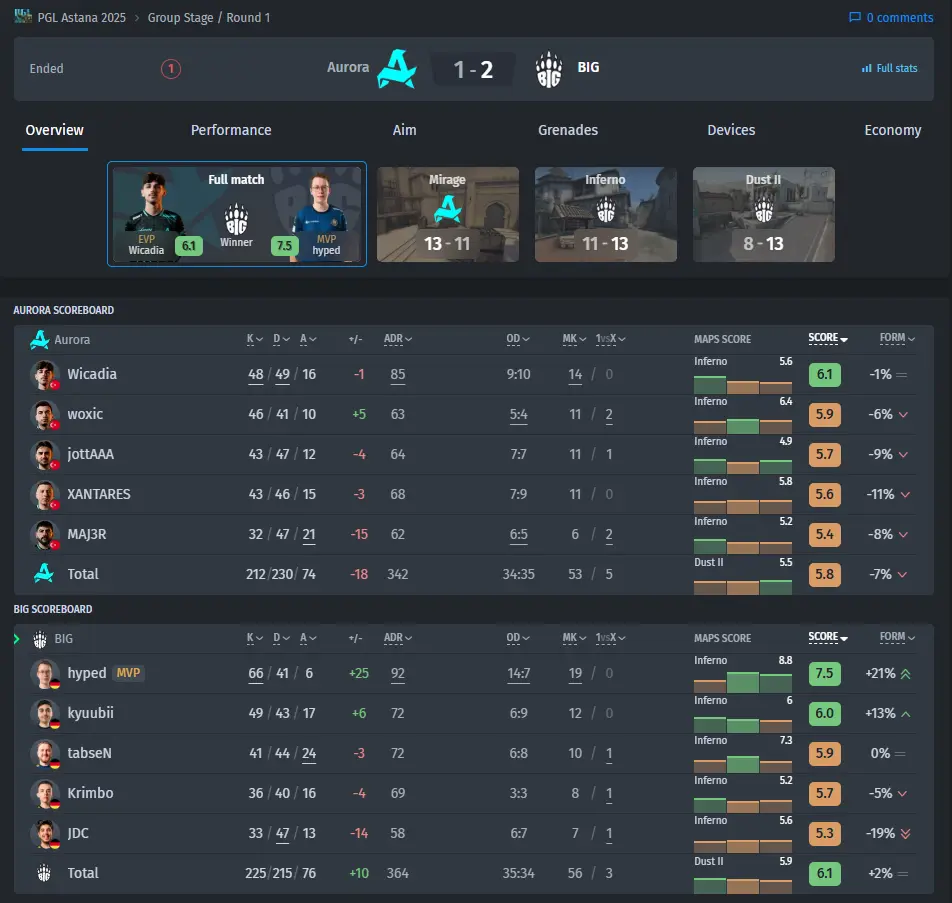Screen dimensions: 952x903
Task: Sort Aurora scoreboard by K column
Action: click(x=254, y=339)
